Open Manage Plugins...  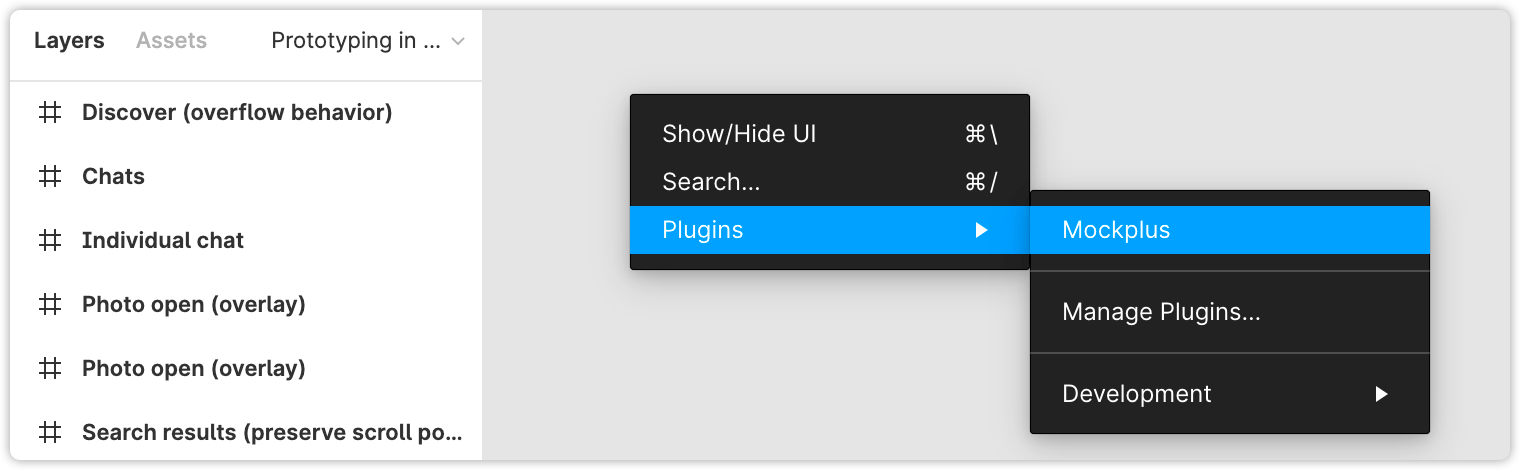[x=1161, y=312]
